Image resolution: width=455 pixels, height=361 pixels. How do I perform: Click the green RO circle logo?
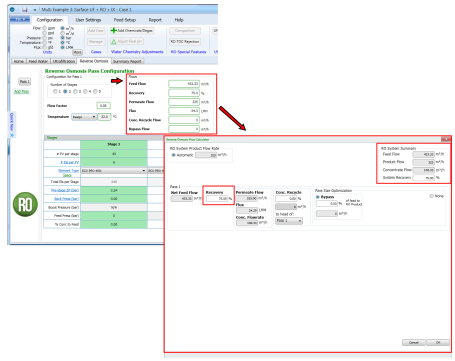[25, 204]
